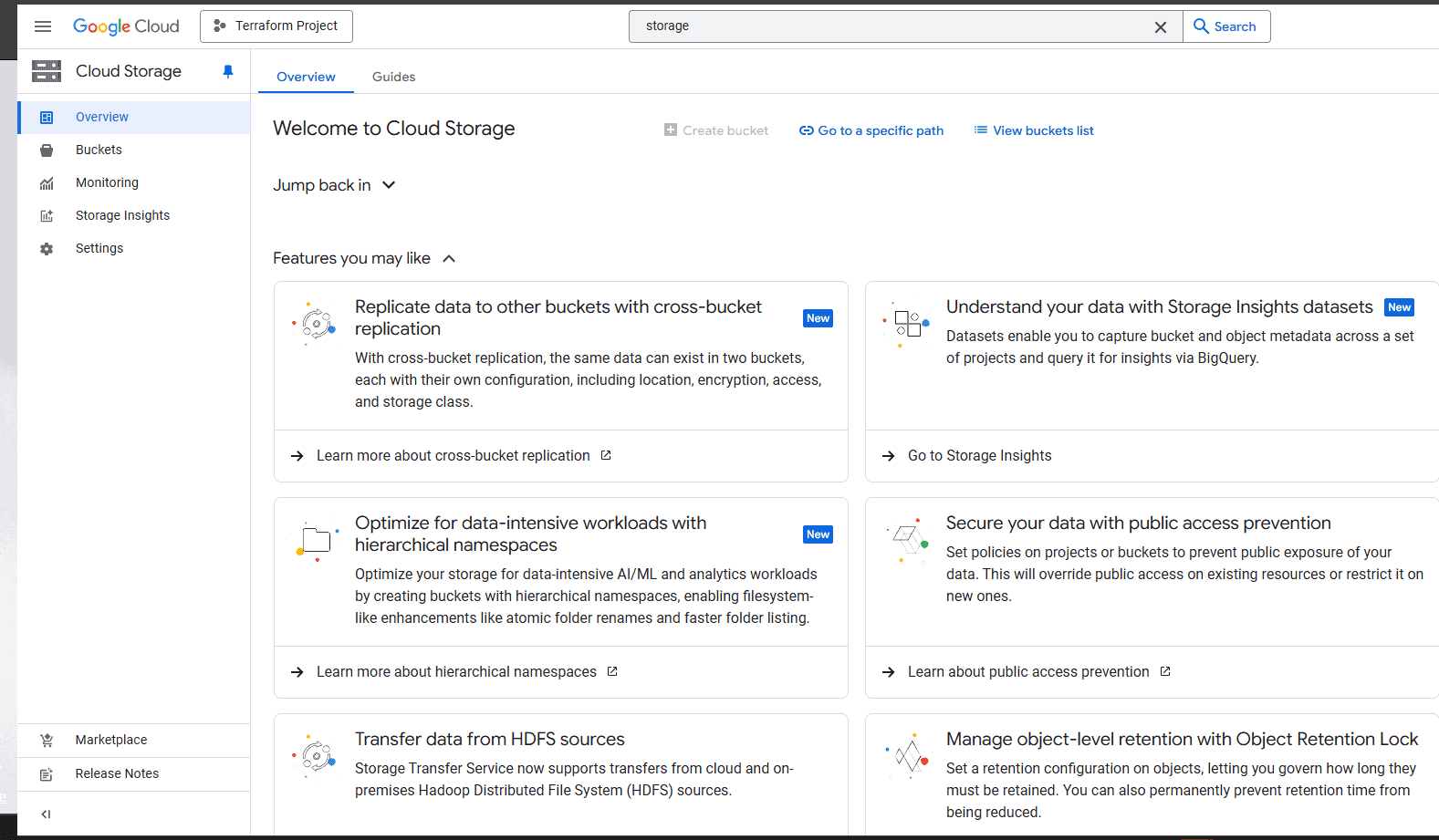The height and width of the screenshot is (840, 1439).
Task: Click the Object Retention Lock card illustration
Action: tap(907, 755)
